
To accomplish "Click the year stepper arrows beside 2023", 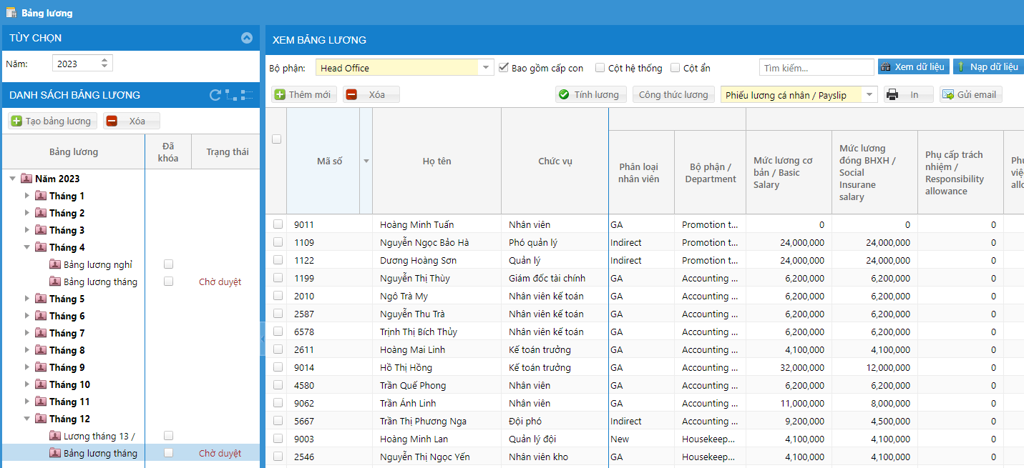I will click(x=104, y=64).
